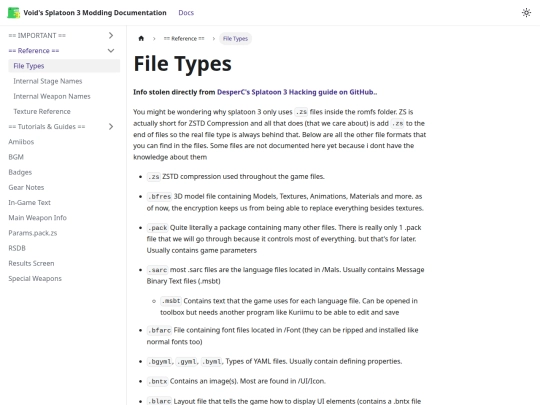Open the Special Weapons sidebar page

pos(35,278)
